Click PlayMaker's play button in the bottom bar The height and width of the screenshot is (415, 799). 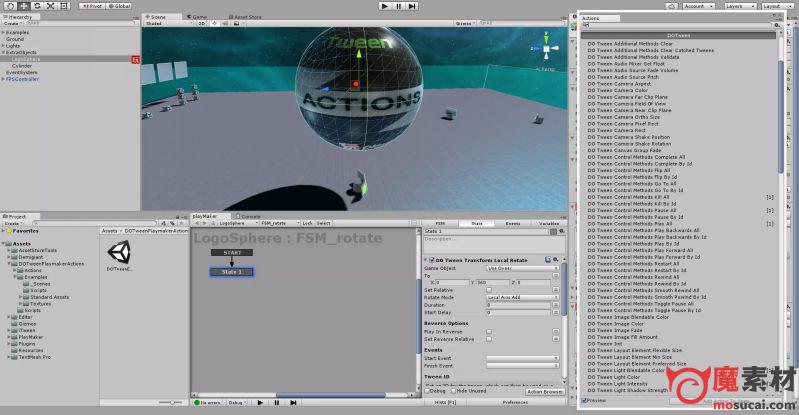click(x=260, y=402)
